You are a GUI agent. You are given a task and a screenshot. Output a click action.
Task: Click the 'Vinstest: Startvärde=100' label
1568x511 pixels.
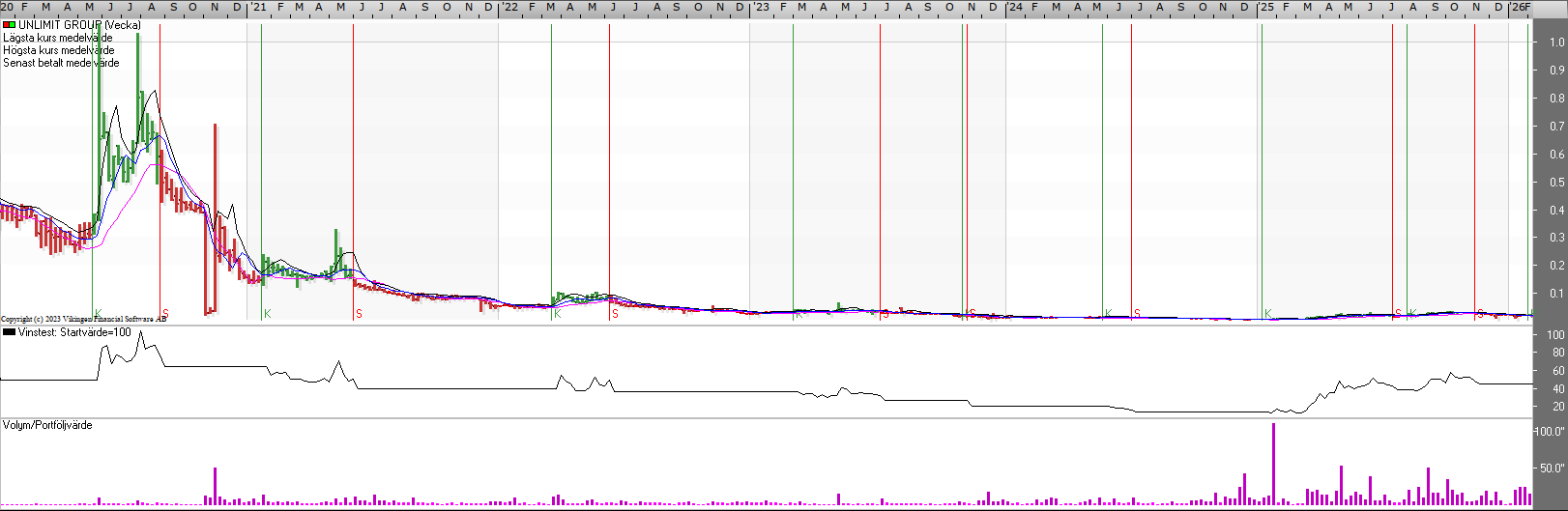click(x=73, y=332)
